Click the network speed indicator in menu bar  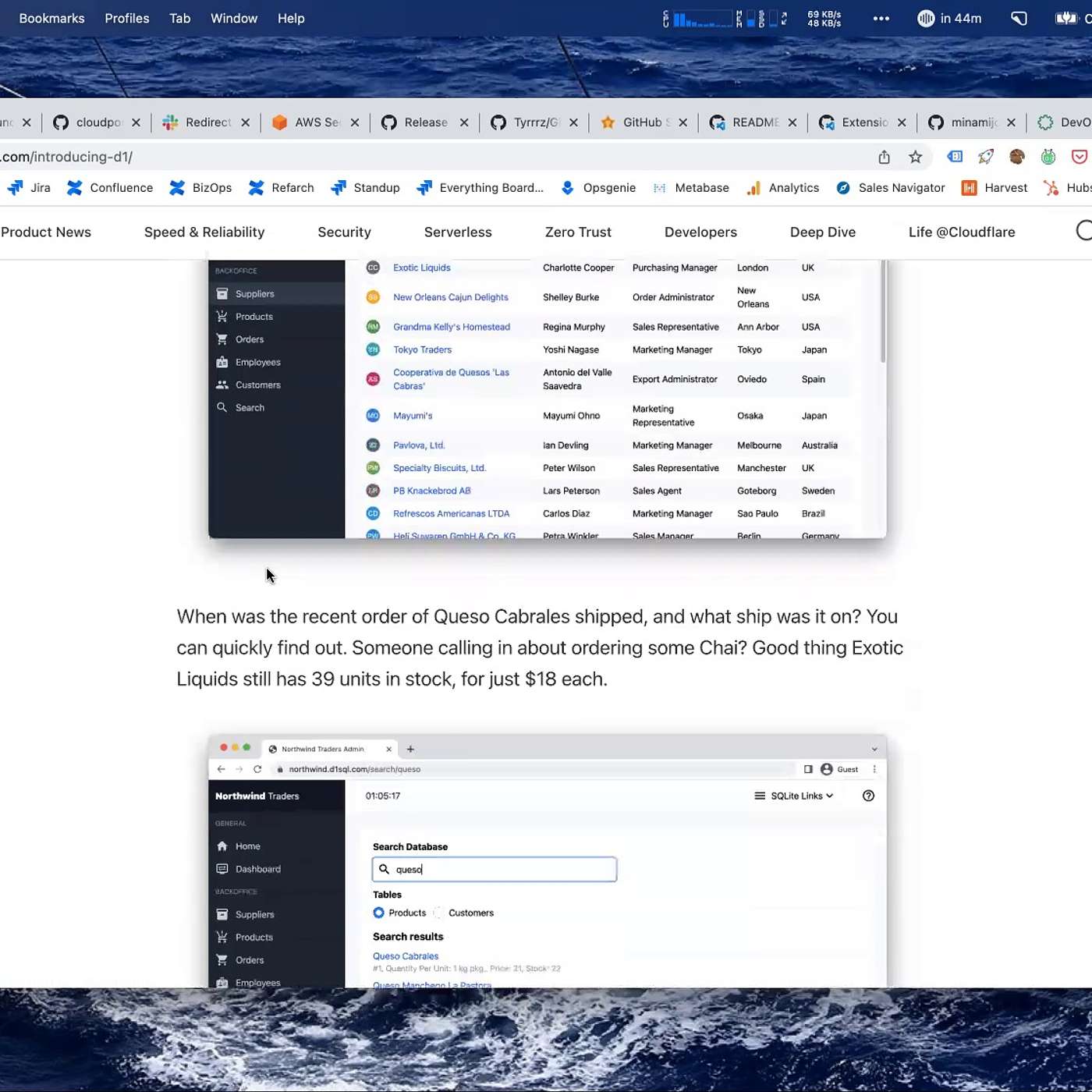[x=824, y=19]
